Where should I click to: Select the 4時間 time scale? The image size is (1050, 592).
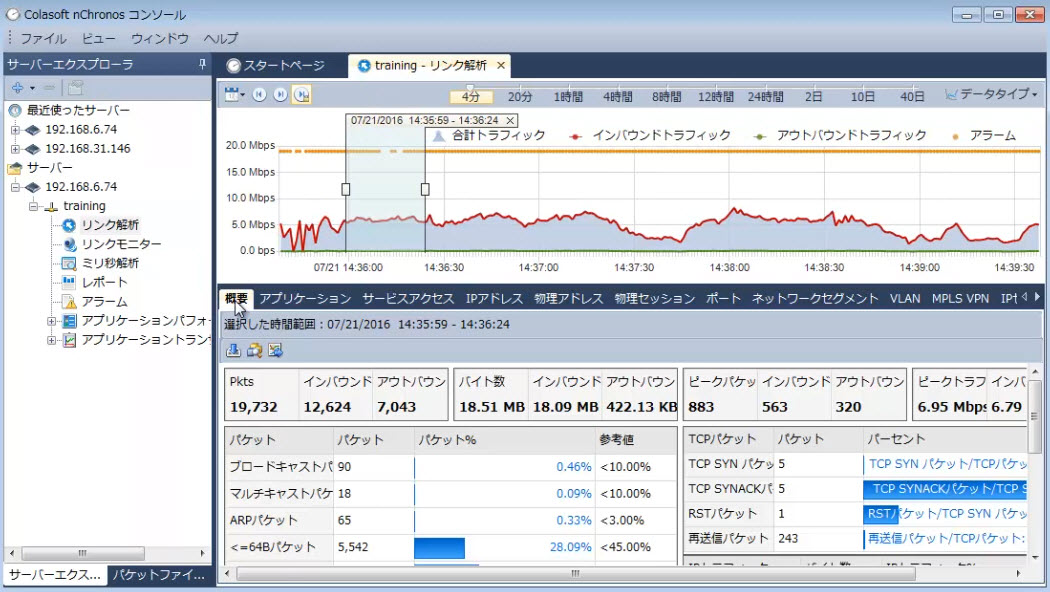[x=617, y=97]
